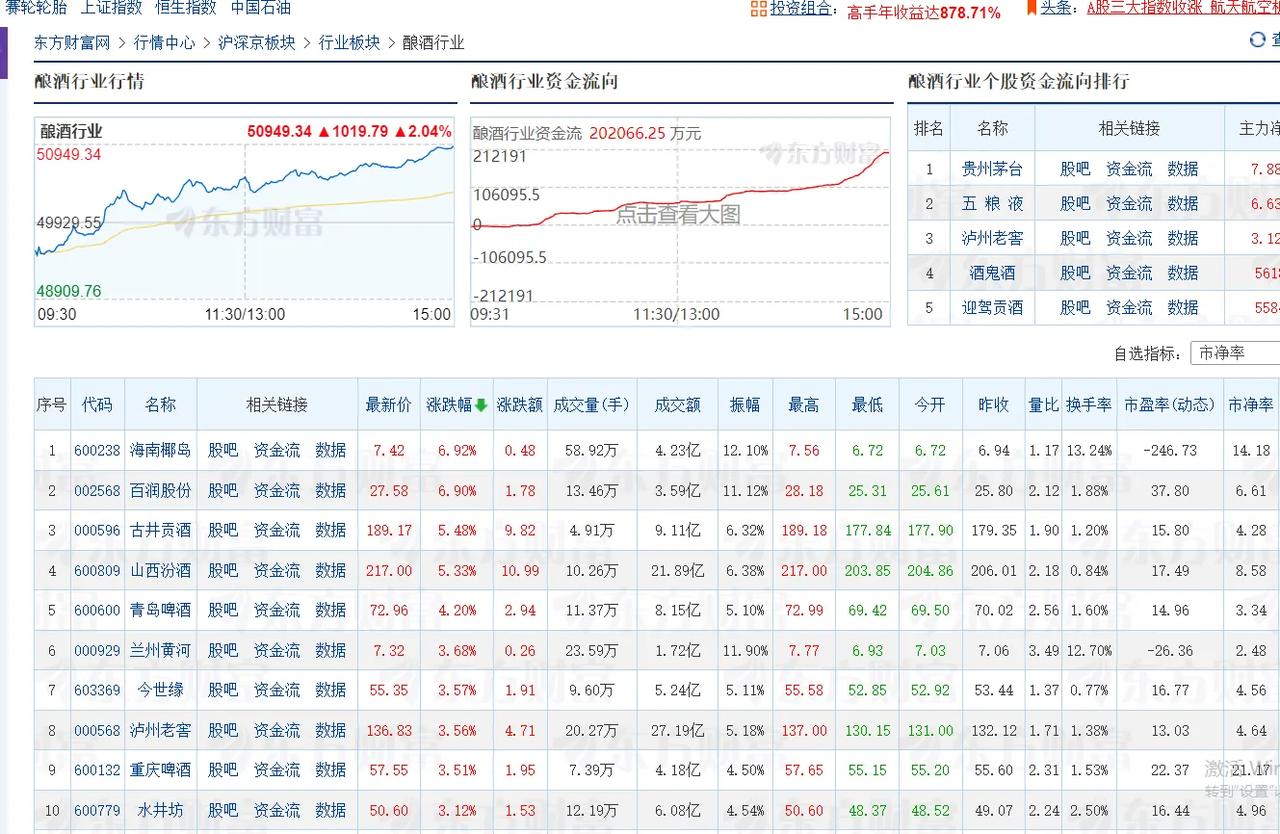1280x834 pixels.
Task: Go to 行情中心 in the breadcrumb
Action: (x=165, y=43)
